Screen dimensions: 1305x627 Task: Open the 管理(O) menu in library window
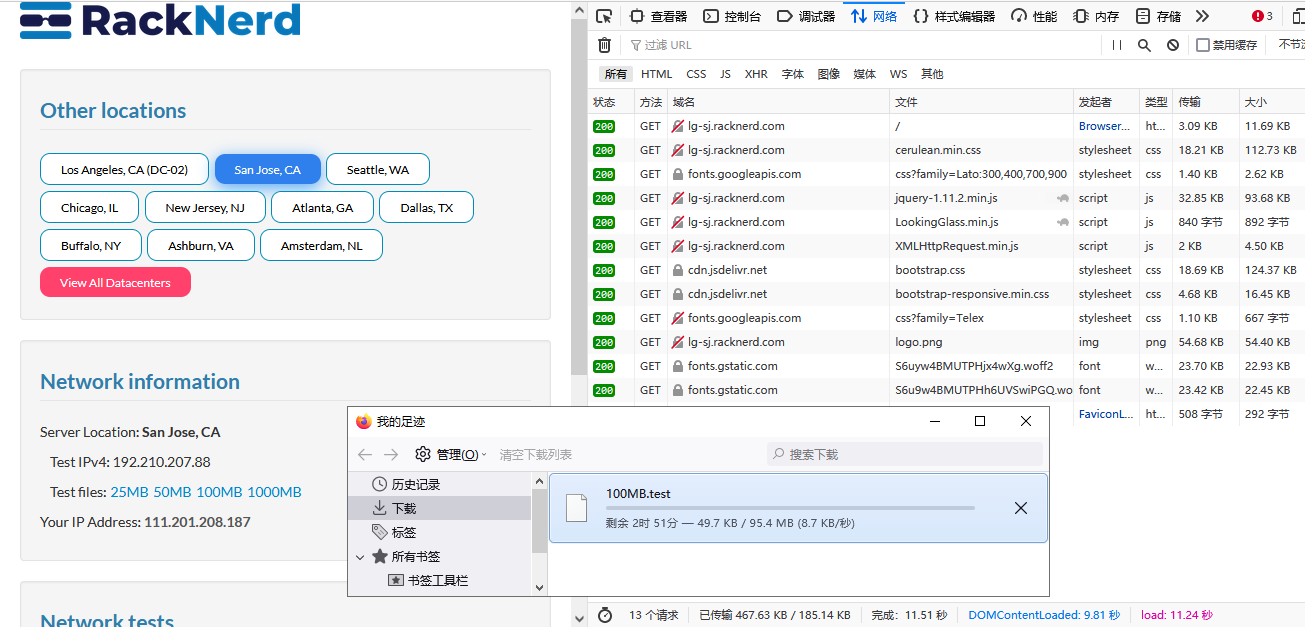pyautogui.click(x=451, y=454)
